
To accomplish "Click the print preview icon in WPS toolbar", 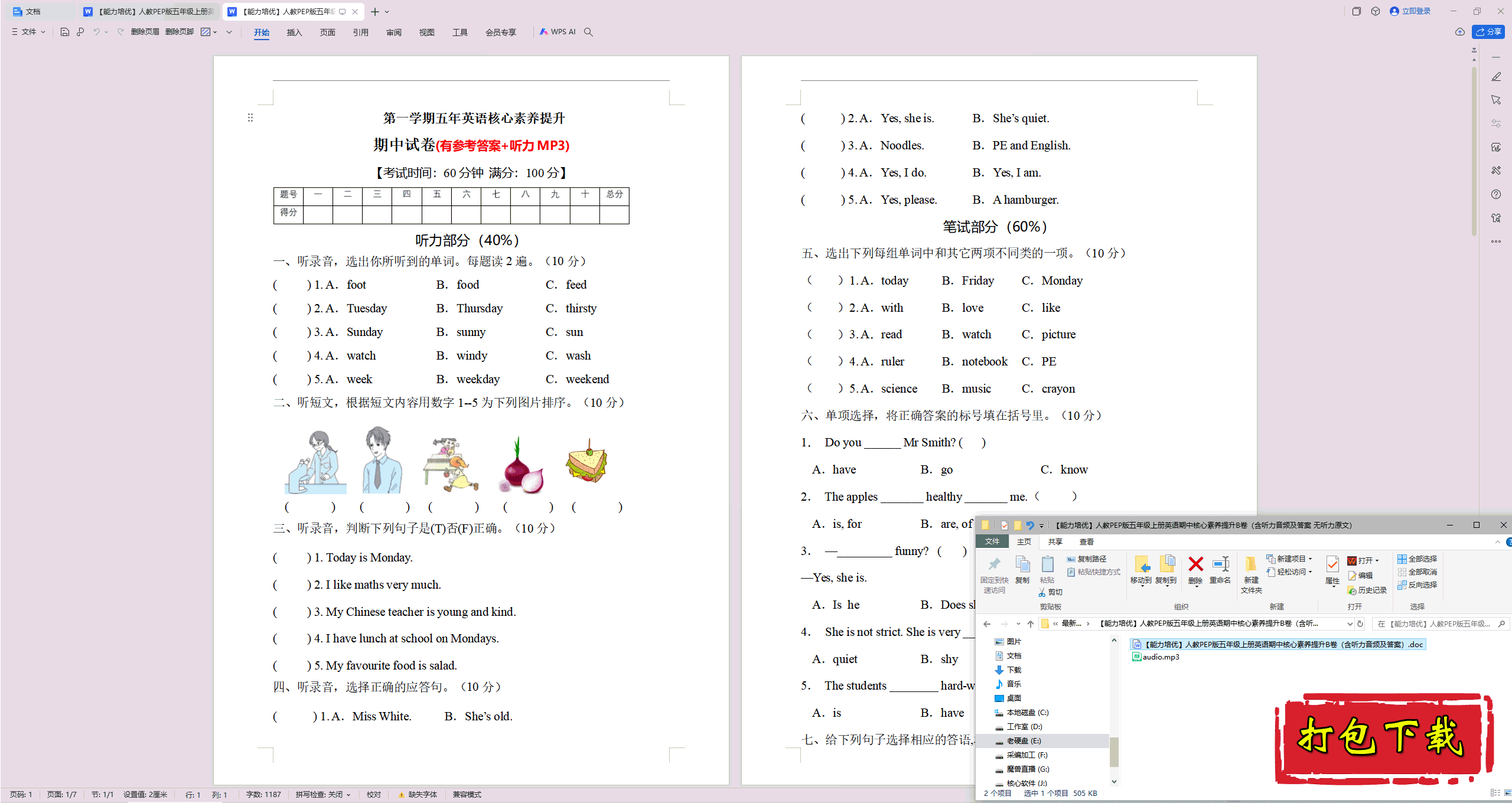I will click(80, 32).
